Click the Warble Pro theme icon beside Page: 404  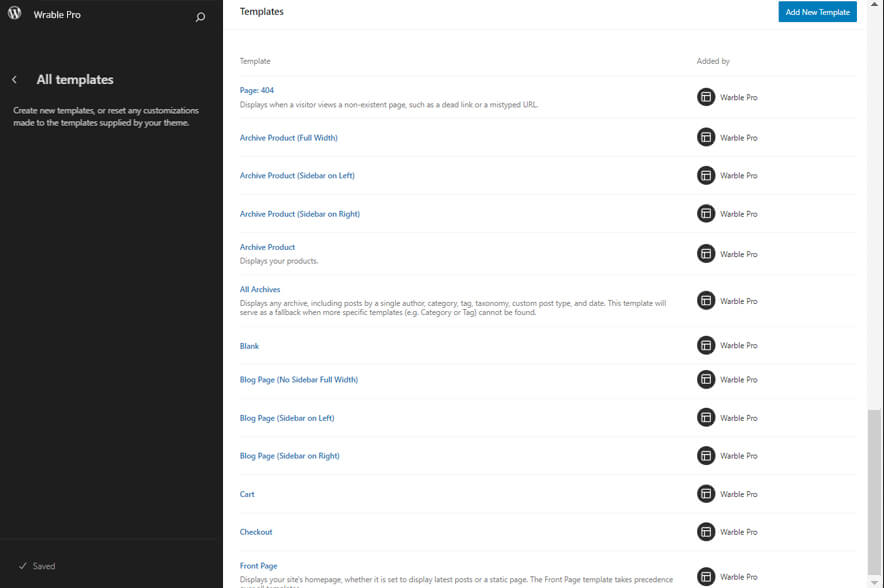(705, 97)
